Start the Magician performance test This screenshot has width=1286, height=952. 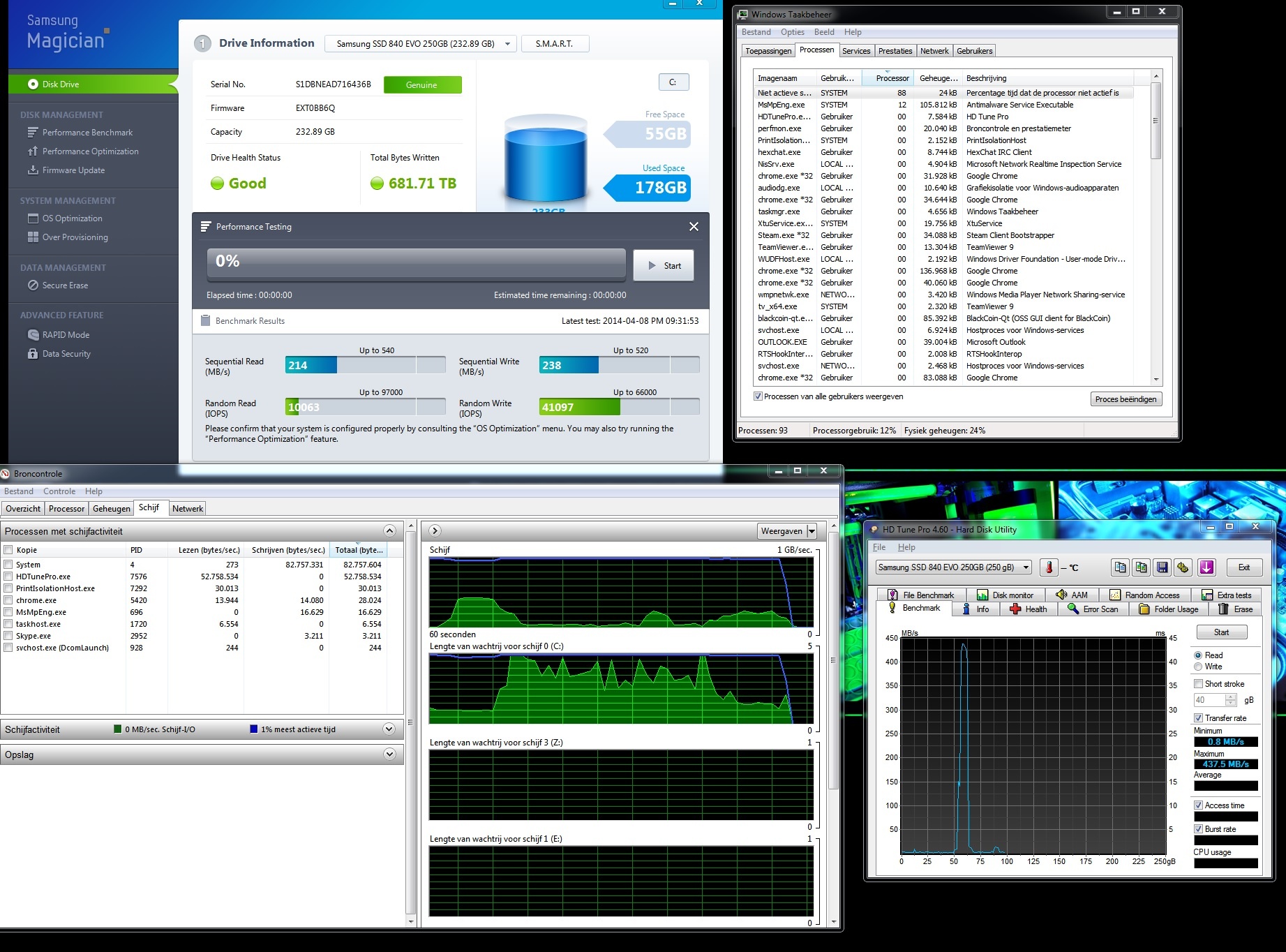point(664,266)
